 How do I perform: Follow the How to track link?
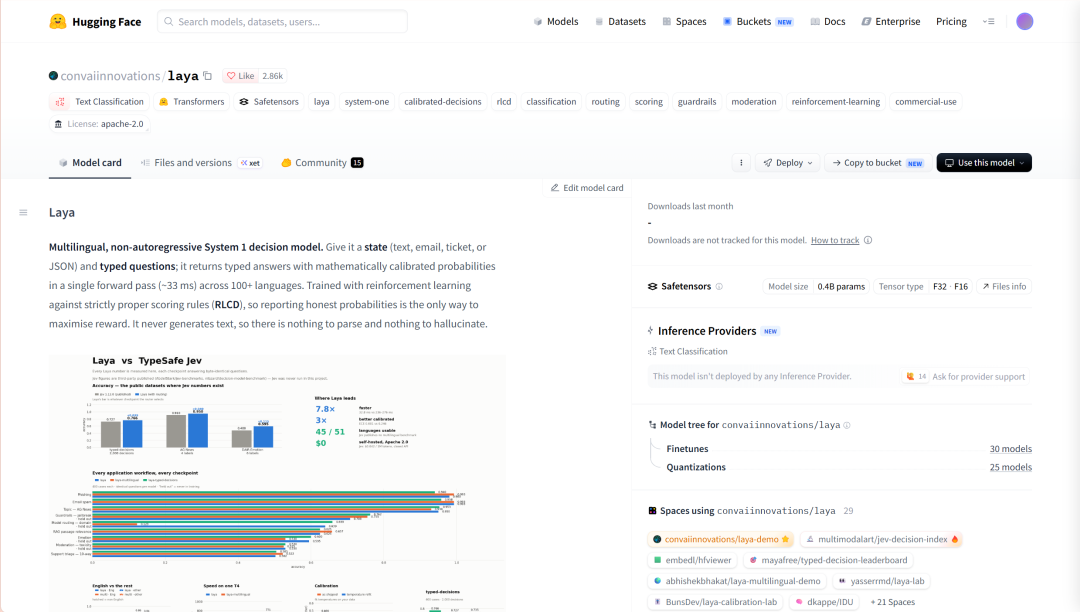coord(835,240)
